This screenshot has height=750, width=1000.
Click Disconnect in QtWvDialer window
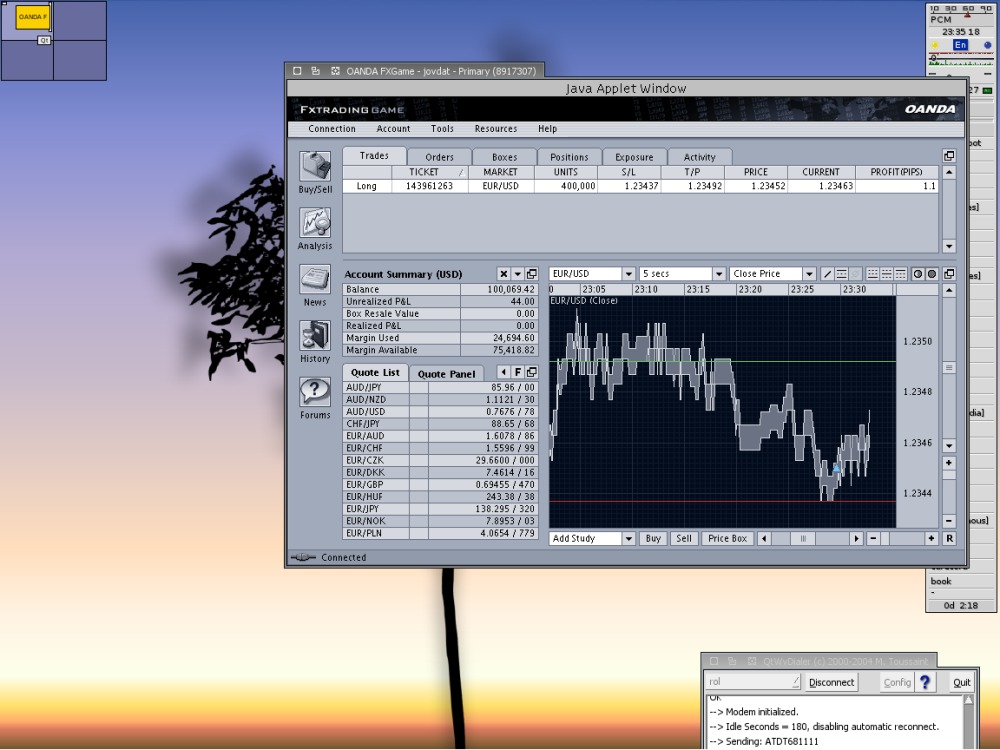tap(831, 682)
